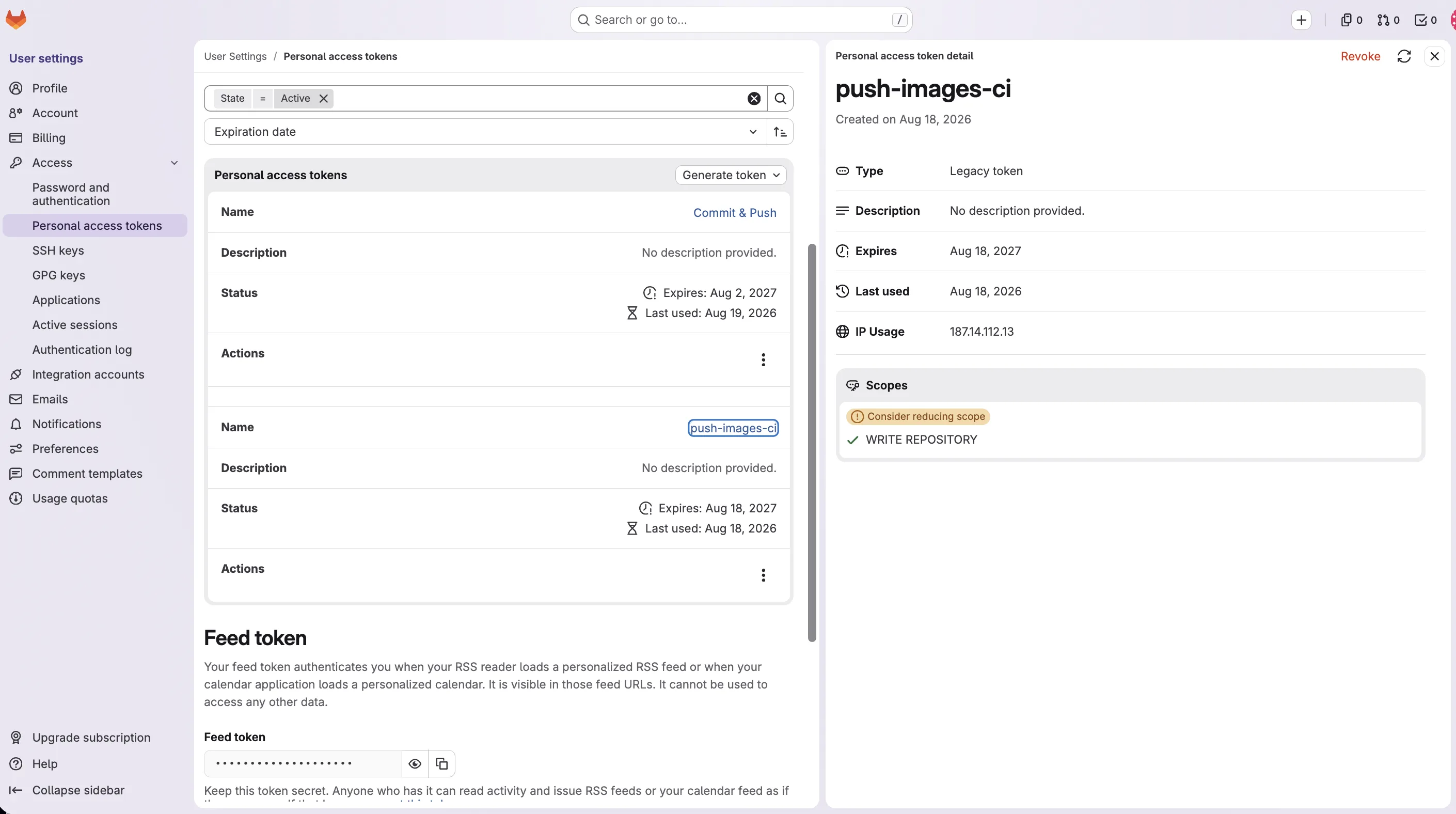This screenshot has height=814, width=1456.
Task: Open Applications page
Action: click(x=95, y=300)
